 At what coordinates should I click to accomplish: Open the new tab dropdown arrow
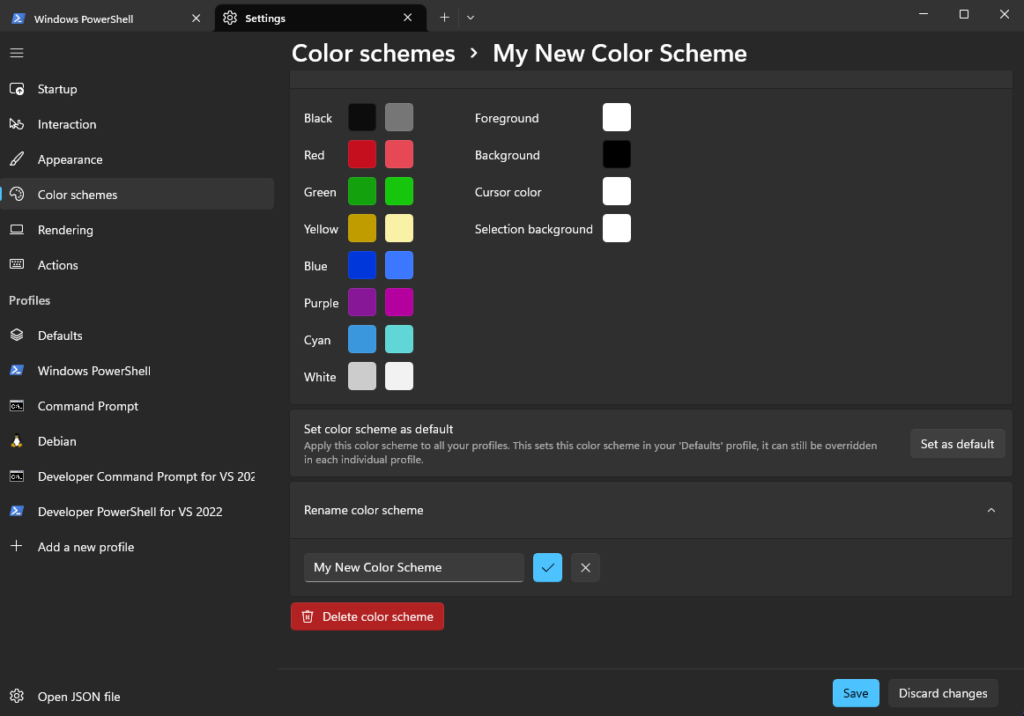(471, 17)
